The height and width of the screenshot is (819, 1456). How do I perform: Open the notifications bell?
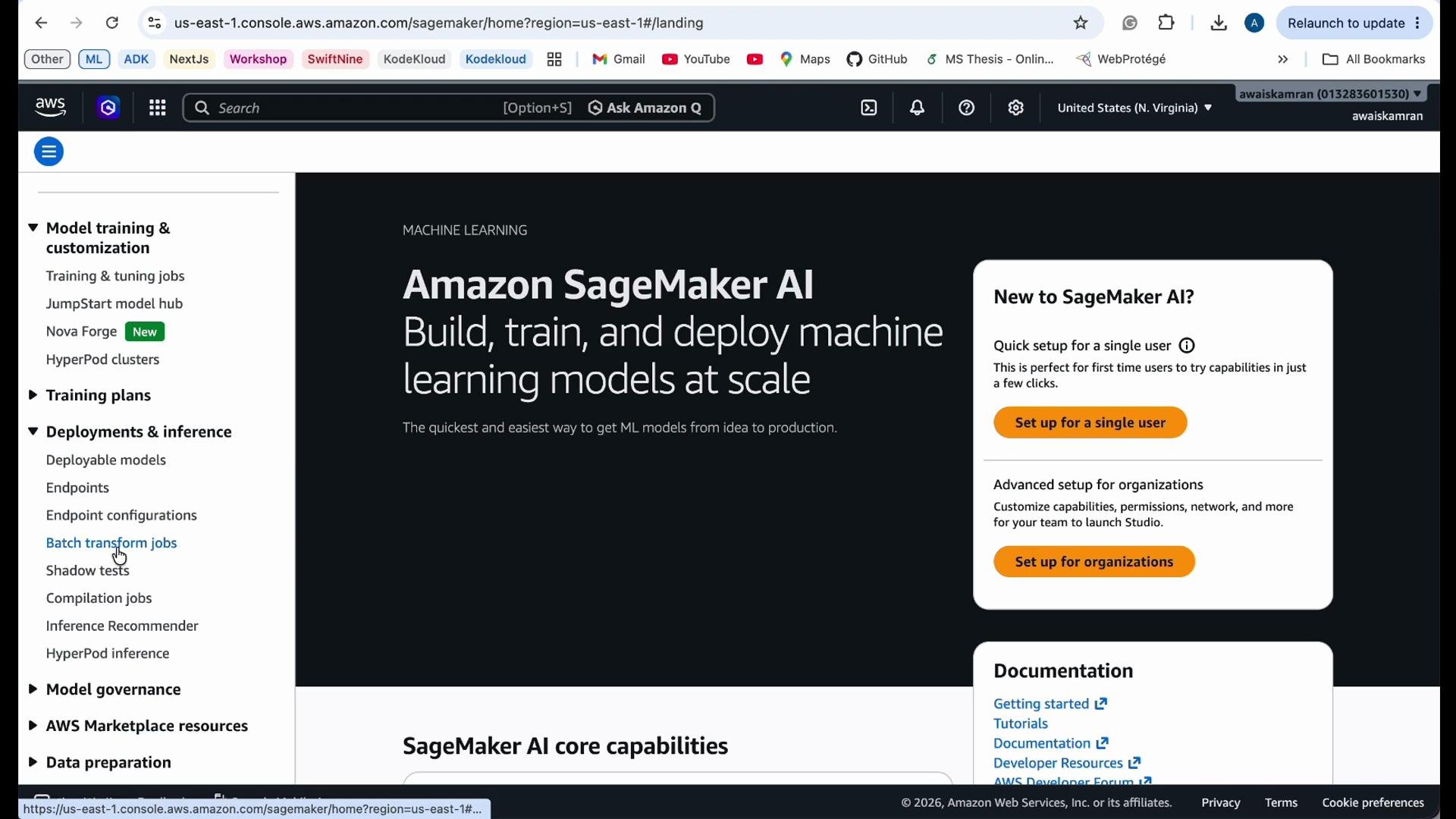pyautogui.click(x=918, y=108)
